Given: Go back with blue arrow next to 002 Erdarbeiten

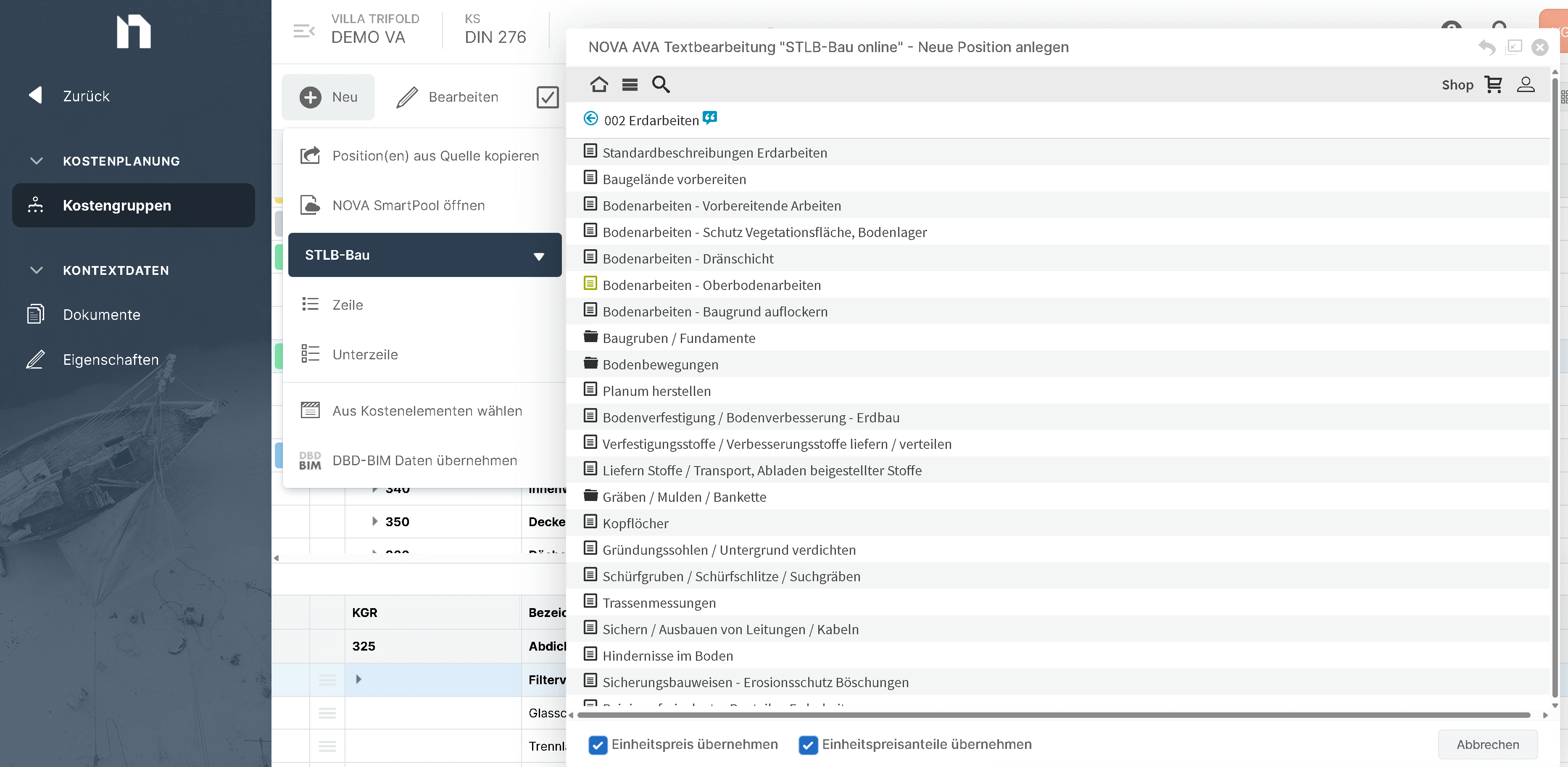Looking at the screenshot, I should (x=590, y=118).
